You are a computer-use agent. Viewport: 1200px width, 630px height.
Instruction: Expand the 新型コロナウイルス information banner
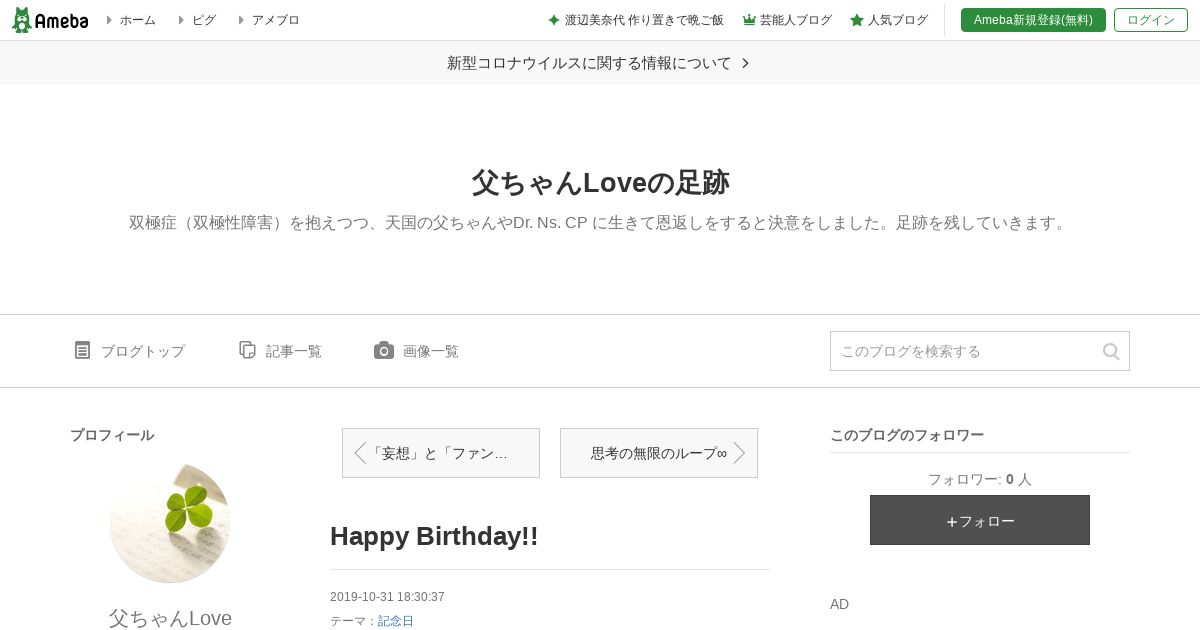coord(600,63)
